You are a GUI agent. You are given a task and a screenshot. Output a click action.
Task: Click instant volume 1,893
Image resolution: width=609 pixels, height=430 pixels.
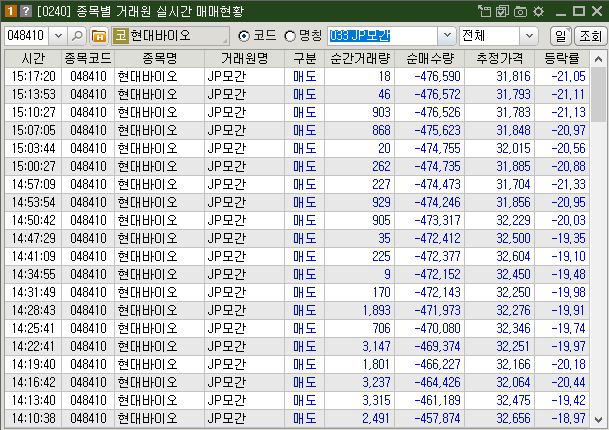pyautogui.click(x=376, y=310)
